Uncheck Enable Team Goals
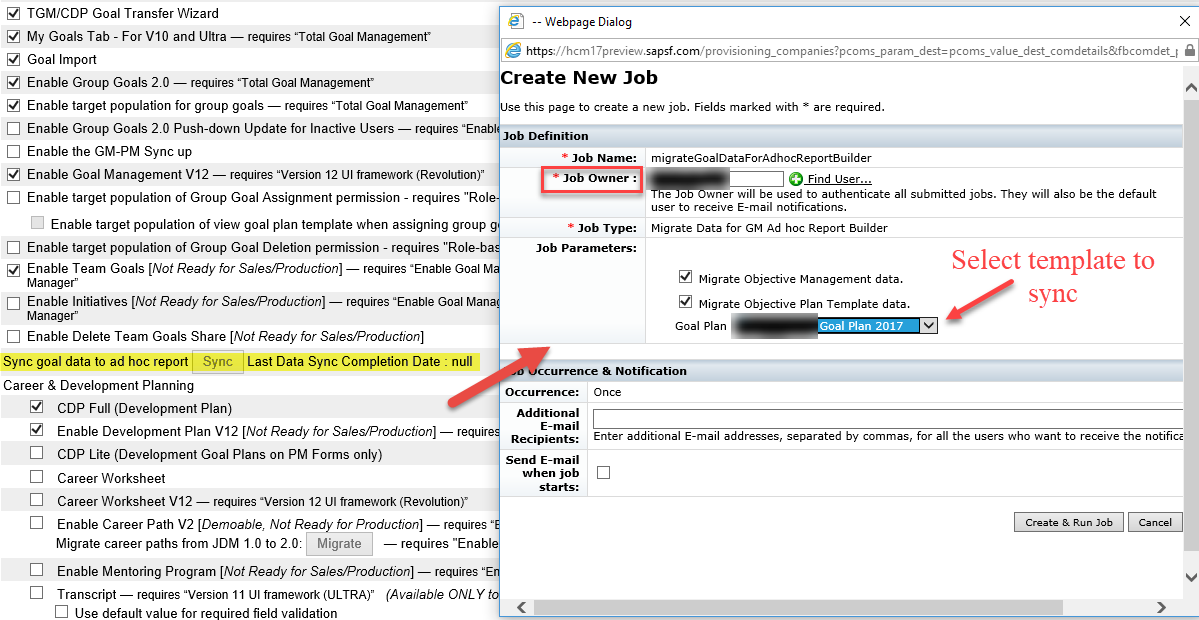The height and width of the screenshot is (620, 1199). coord(13,269)
